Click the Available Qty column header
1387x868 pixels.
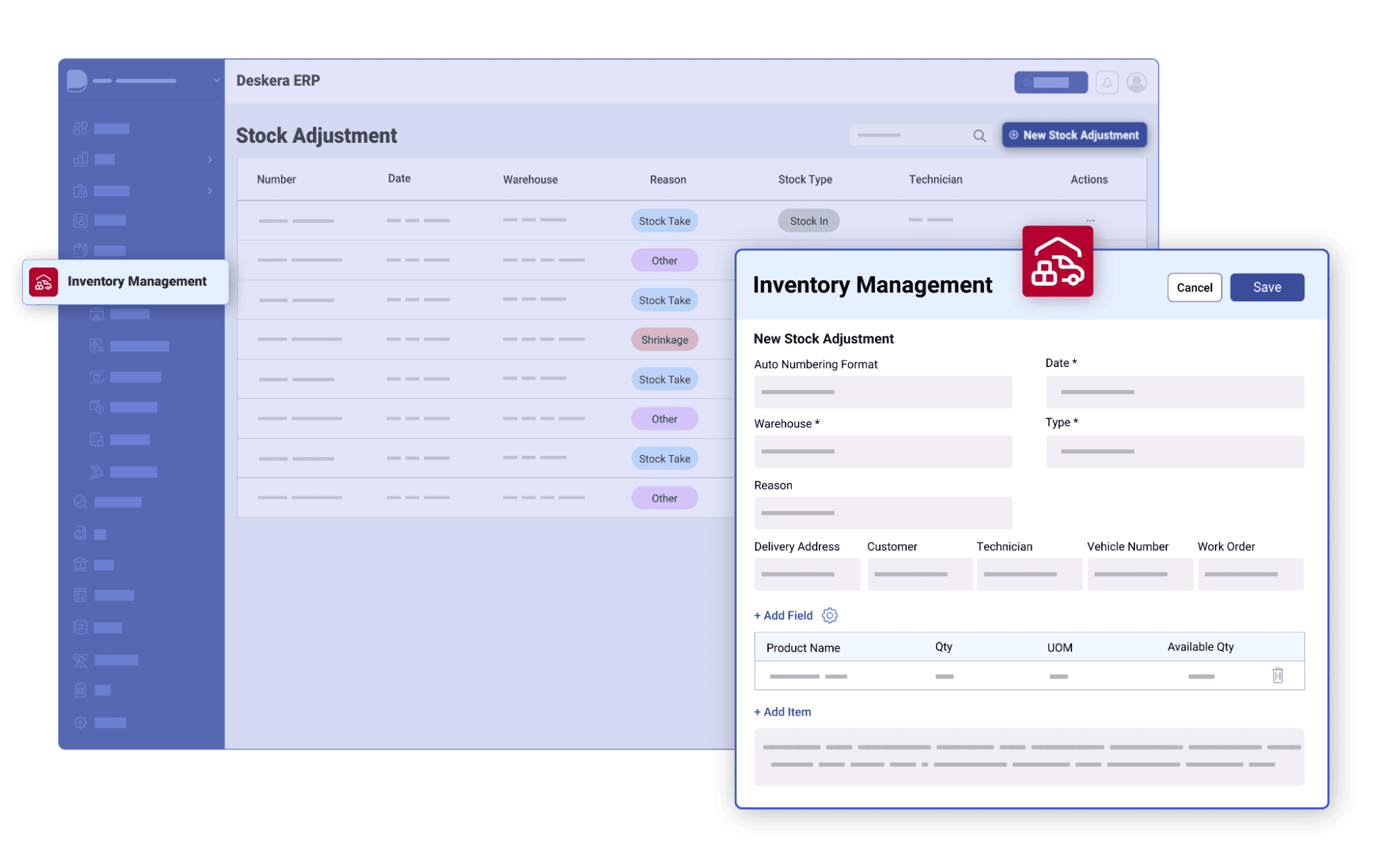tap(1200, 647)
